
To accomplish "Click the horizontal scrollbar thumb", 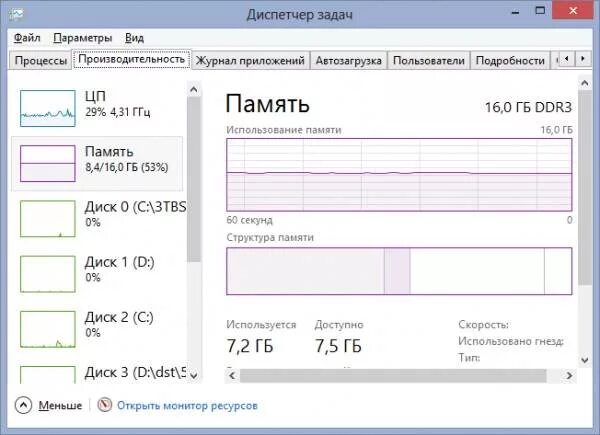I will click(393, 376).
